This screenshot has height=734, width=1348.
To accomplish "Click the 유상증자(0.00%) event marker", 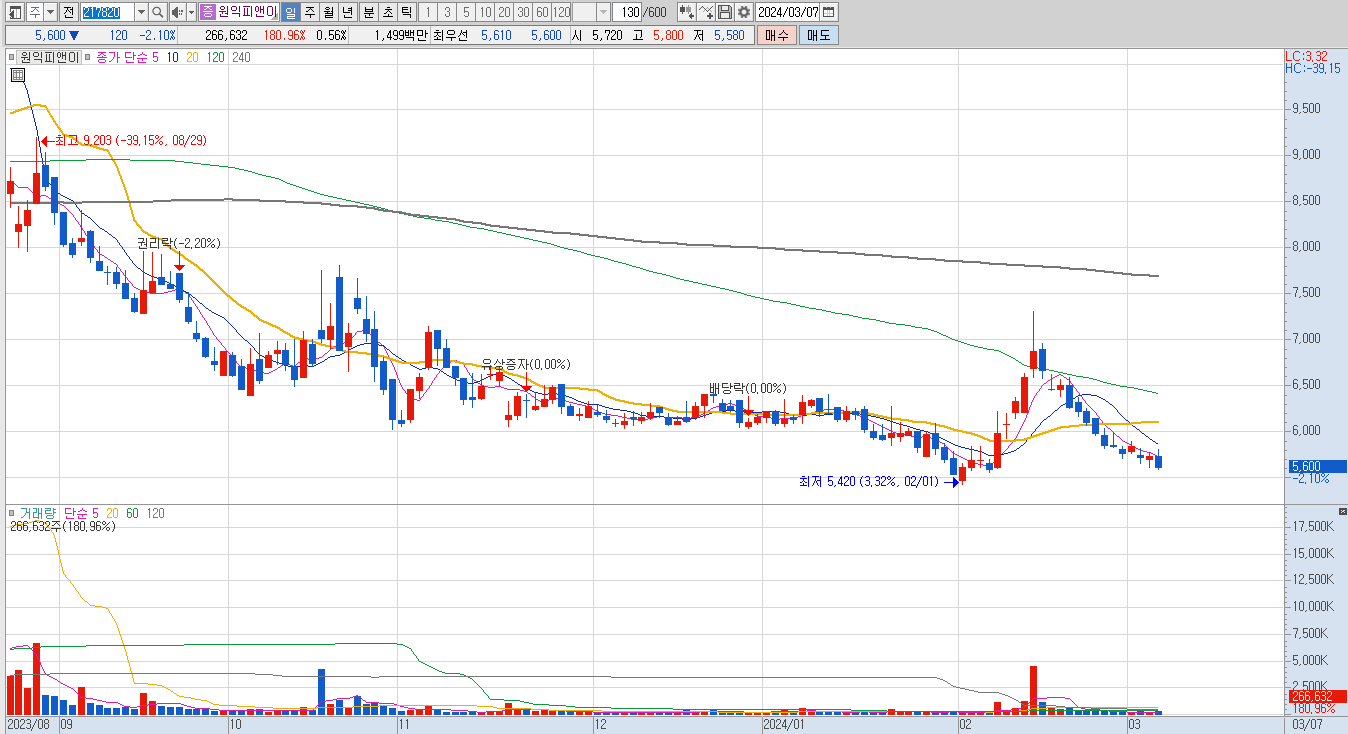I will coord(526,364).
